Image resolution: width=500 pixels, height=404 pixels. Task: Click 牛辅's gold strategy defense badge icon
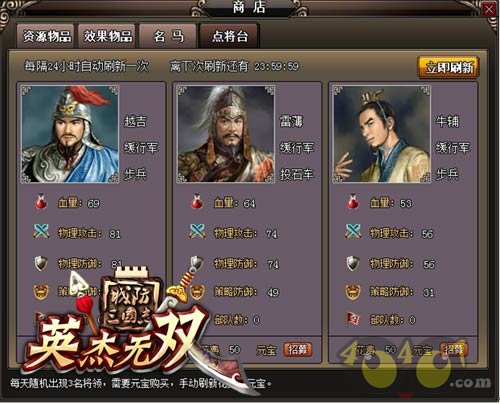pyautogui.click(x=353, y=292)
